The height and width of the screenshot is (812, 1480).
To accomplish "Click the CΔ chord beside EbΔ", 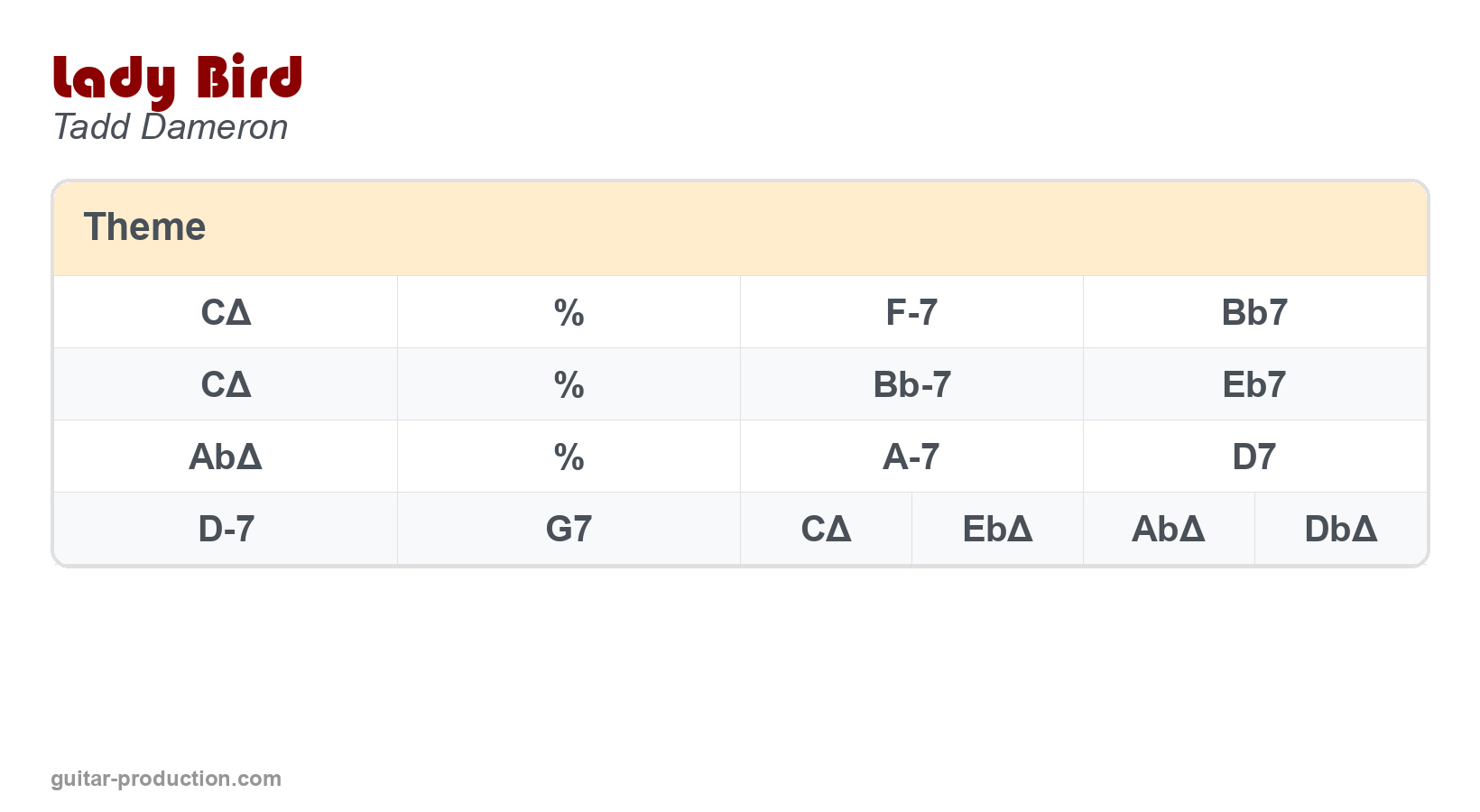I will pyautogui.click(x=826, y=530).
